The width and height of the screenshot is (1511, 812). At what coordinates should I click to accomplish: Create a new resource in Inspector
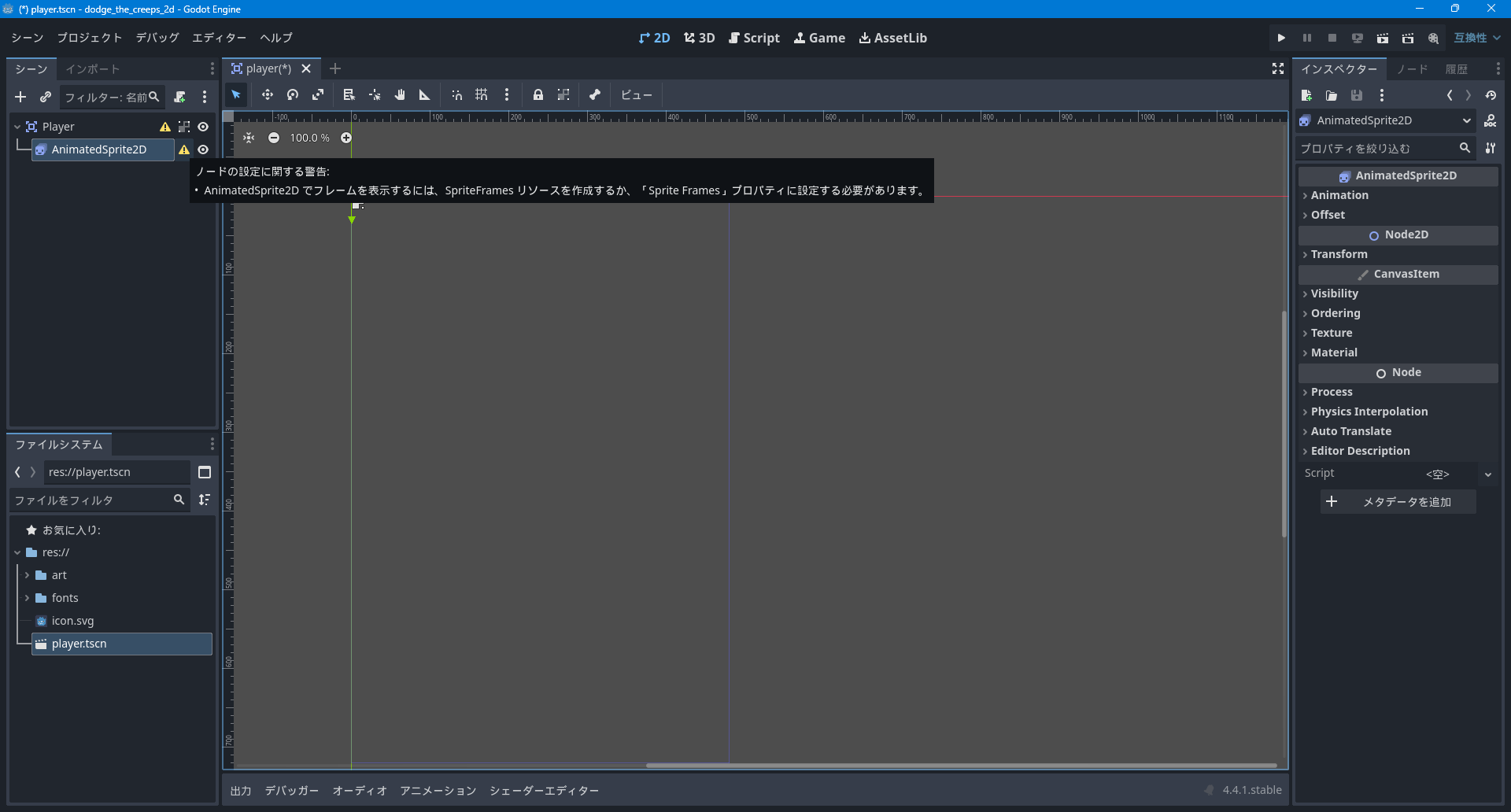click(1306, 95)
